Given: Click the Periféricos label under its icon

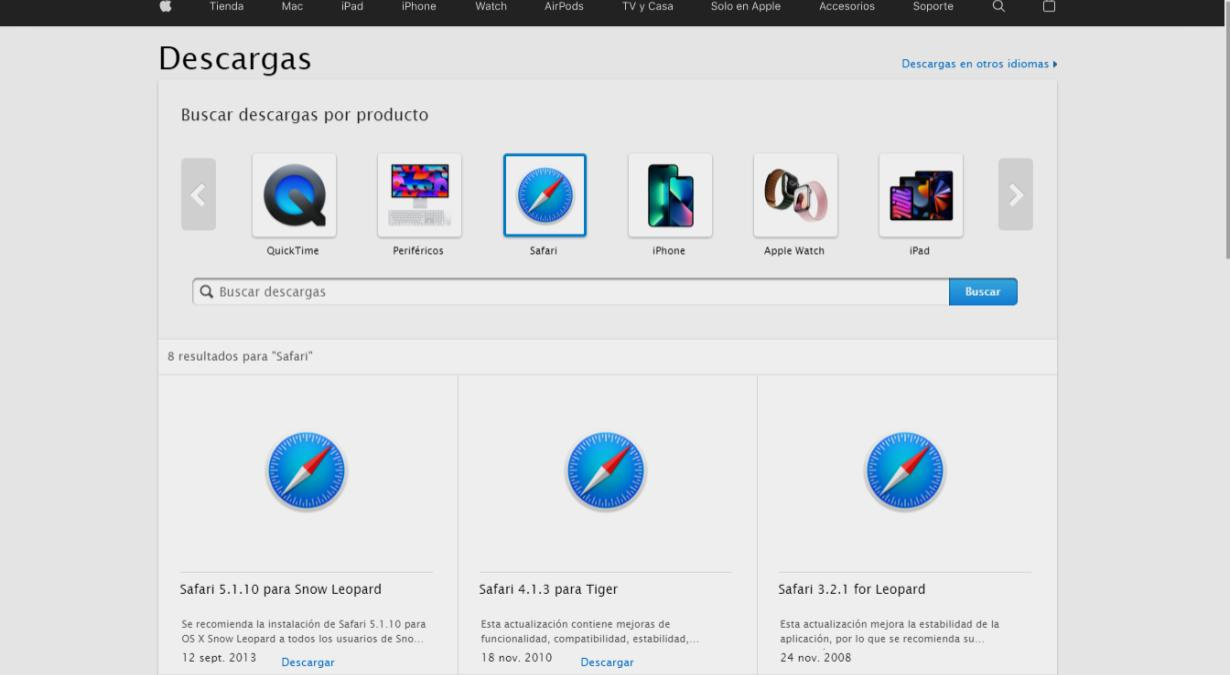Looking at the screenshot, I should pyautogui.click(x=418, y=251).
